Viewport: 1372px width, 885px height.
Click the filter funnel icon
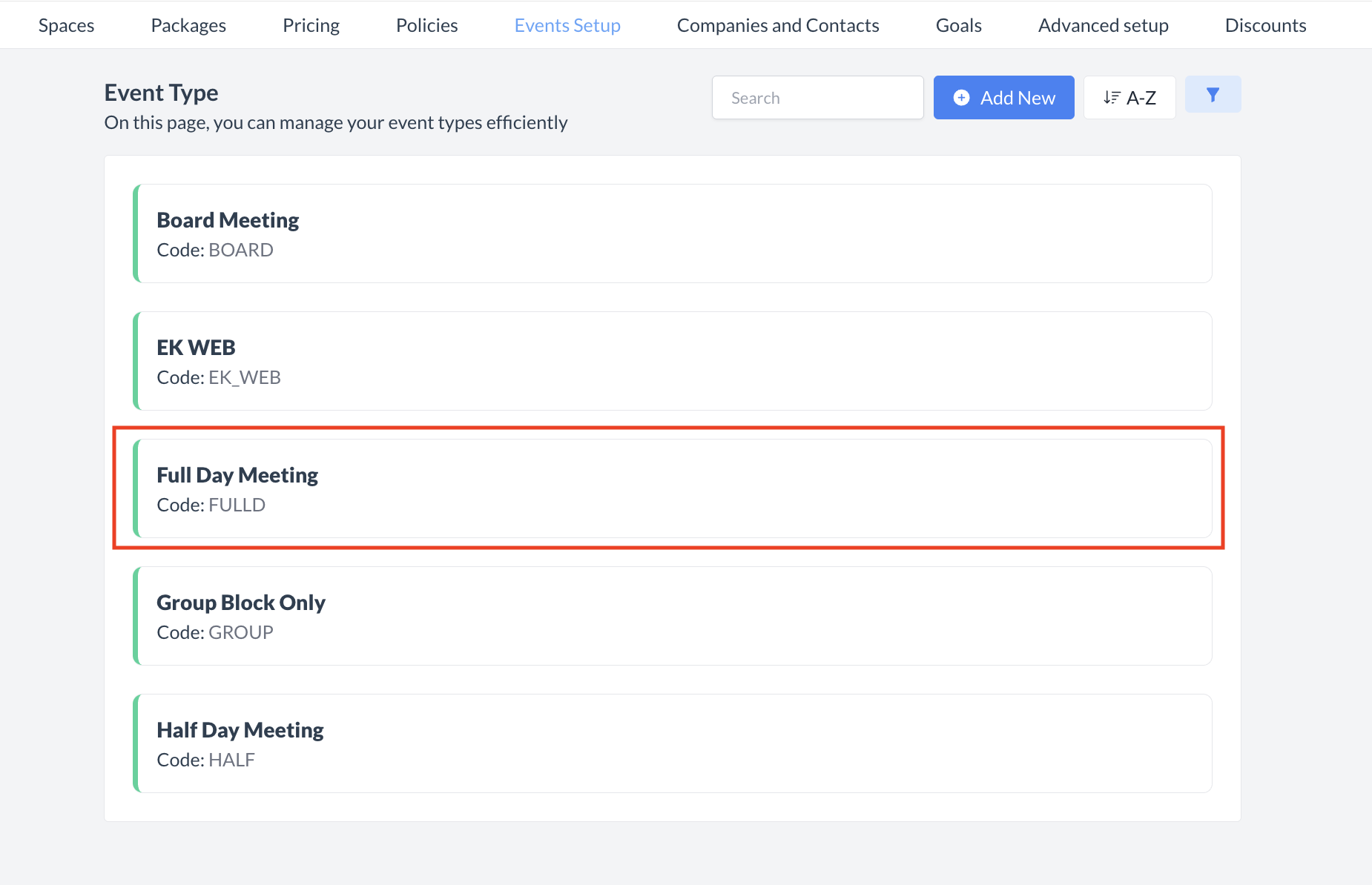(1213, 95)
